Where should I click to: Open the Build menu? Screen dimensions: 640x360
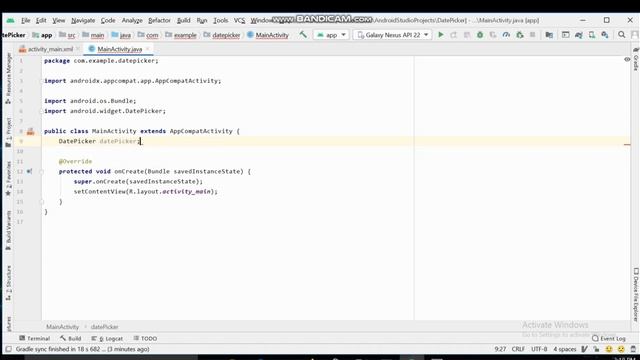pos(183,20)
